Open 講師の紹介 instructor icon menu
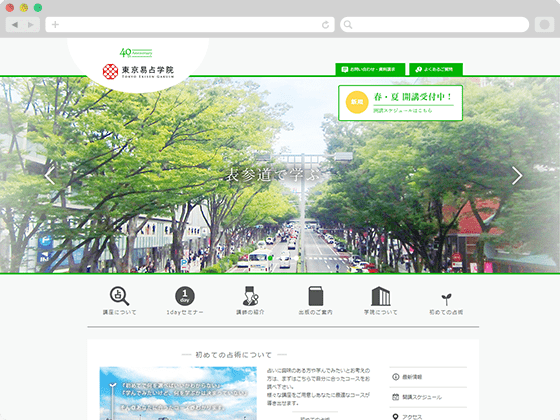Image resolution: width=560 pixels, height=420 pixels. [250, 301]
